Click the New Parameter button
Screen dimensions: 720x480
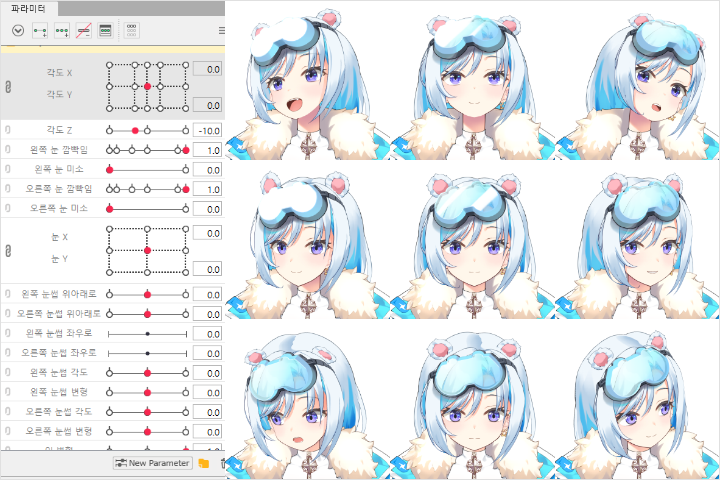click(152, 463)
